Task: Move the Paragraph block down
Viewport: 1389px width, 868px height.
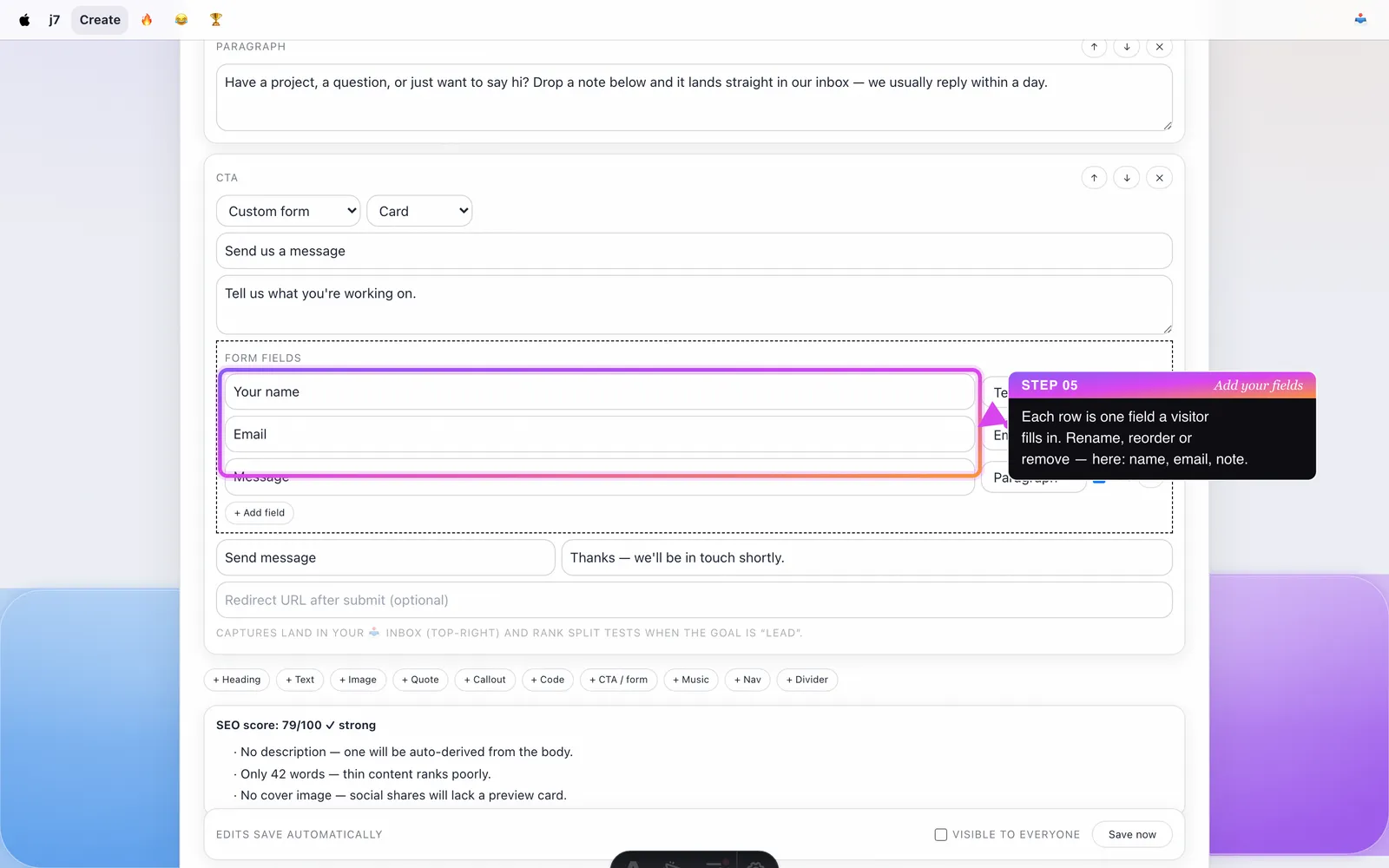Action: (x=1127, y=47)
